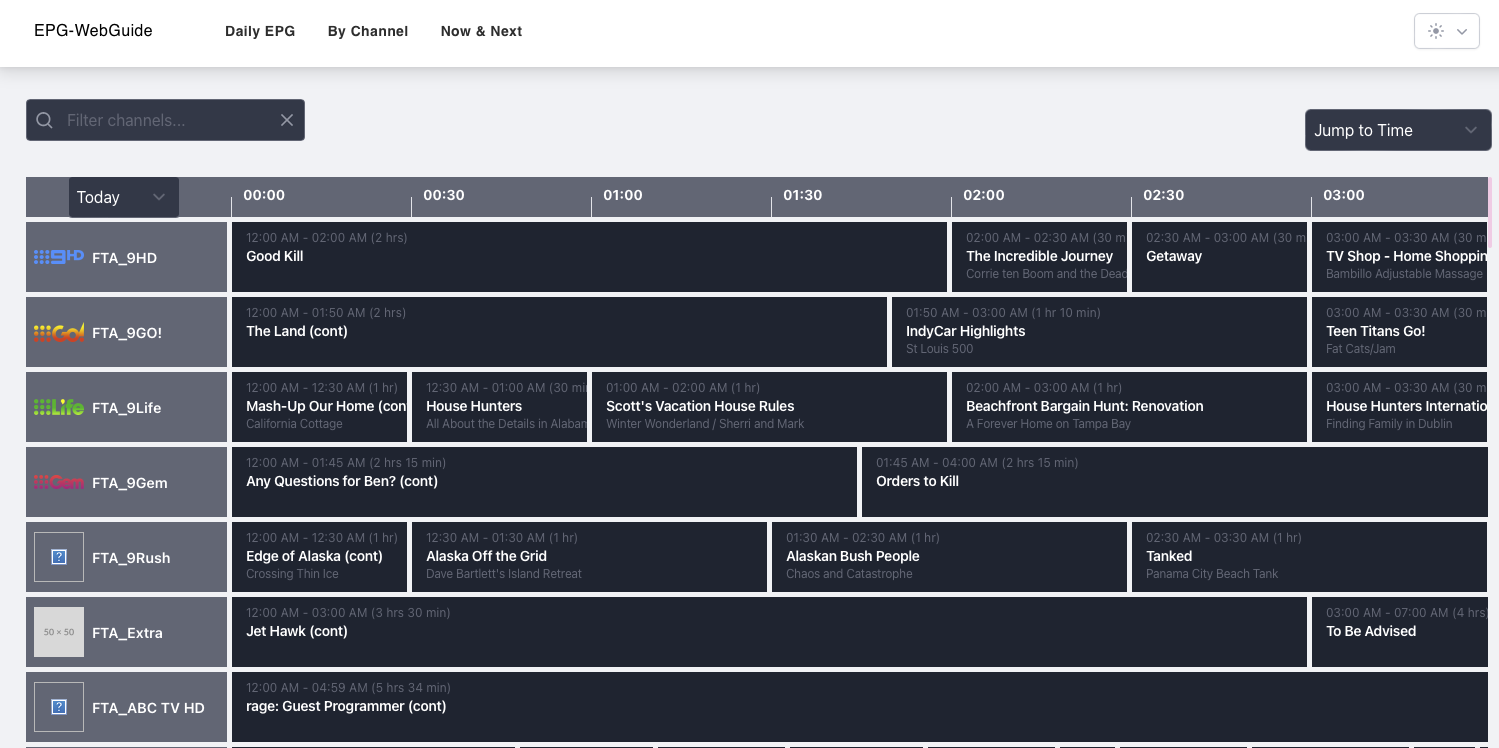Switch to By Channel view

click(368, 31)
